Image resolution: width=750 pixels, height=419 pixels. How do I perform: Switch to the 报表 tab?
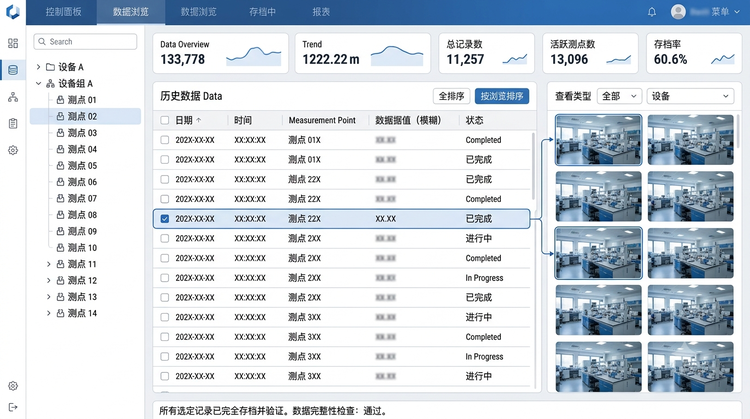coord(321,12)
